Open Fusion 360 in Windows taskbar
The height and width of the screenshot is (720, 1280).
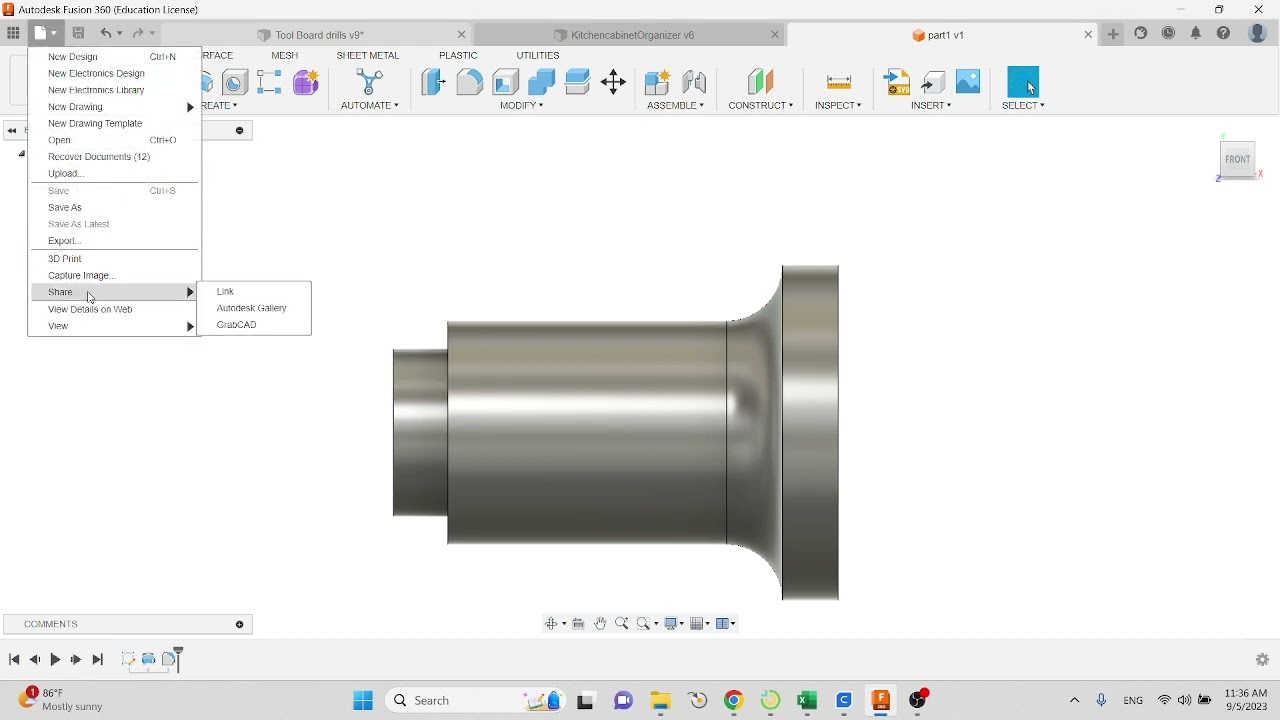pyautogui.click(x=882, y=701)
